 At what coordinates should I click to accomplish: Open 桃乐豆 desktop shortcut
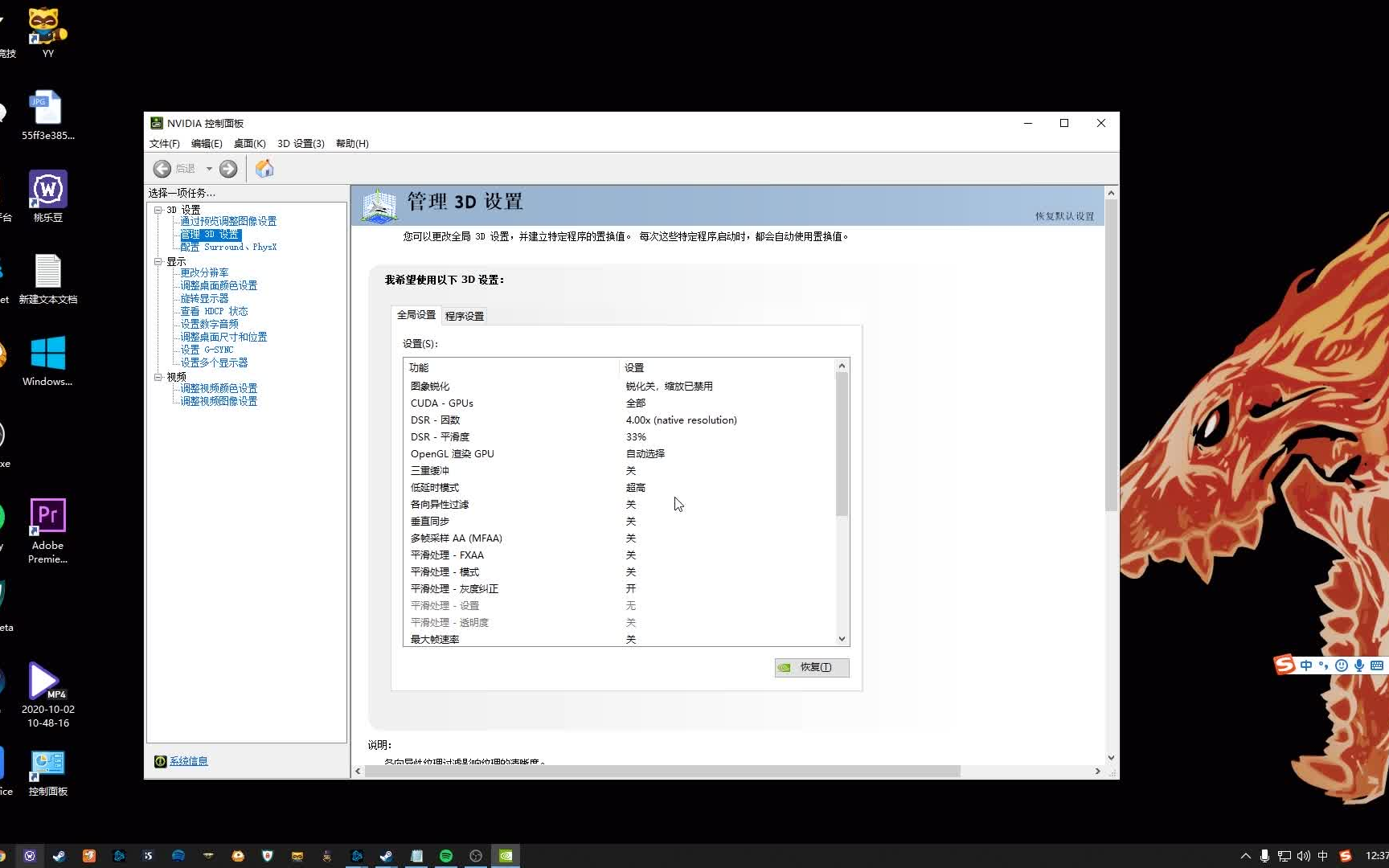(x=47, y=196)
